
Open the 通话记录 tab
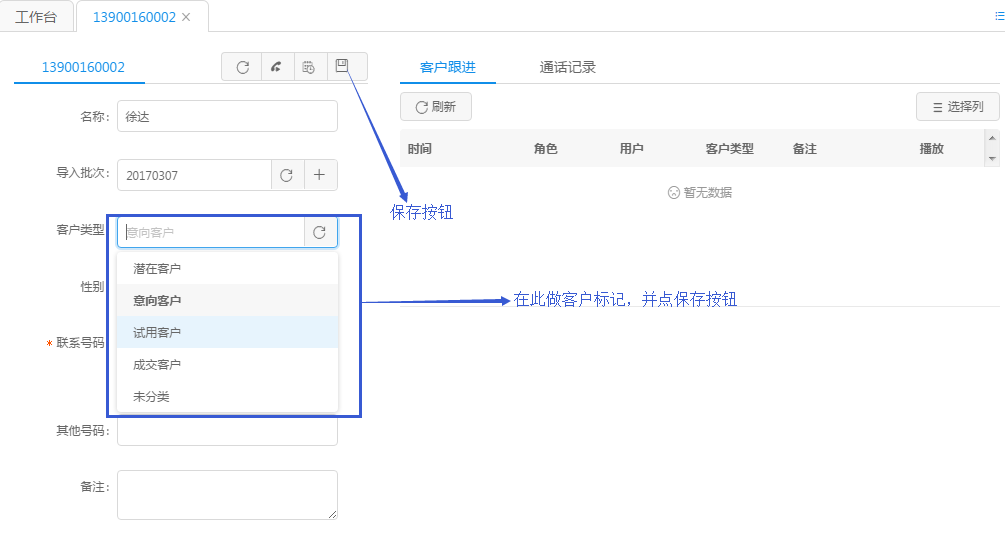click(567, 67)
